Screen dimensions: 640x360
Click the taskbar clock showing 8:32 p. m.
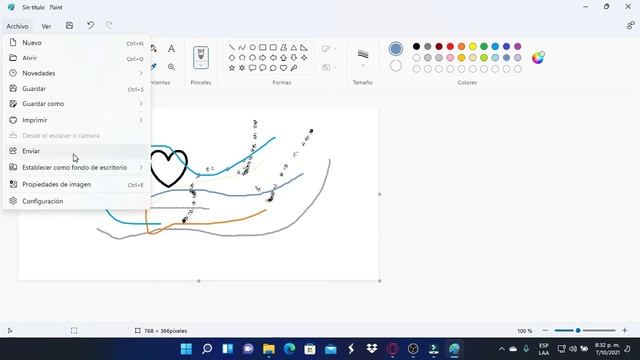coord(607,349)
